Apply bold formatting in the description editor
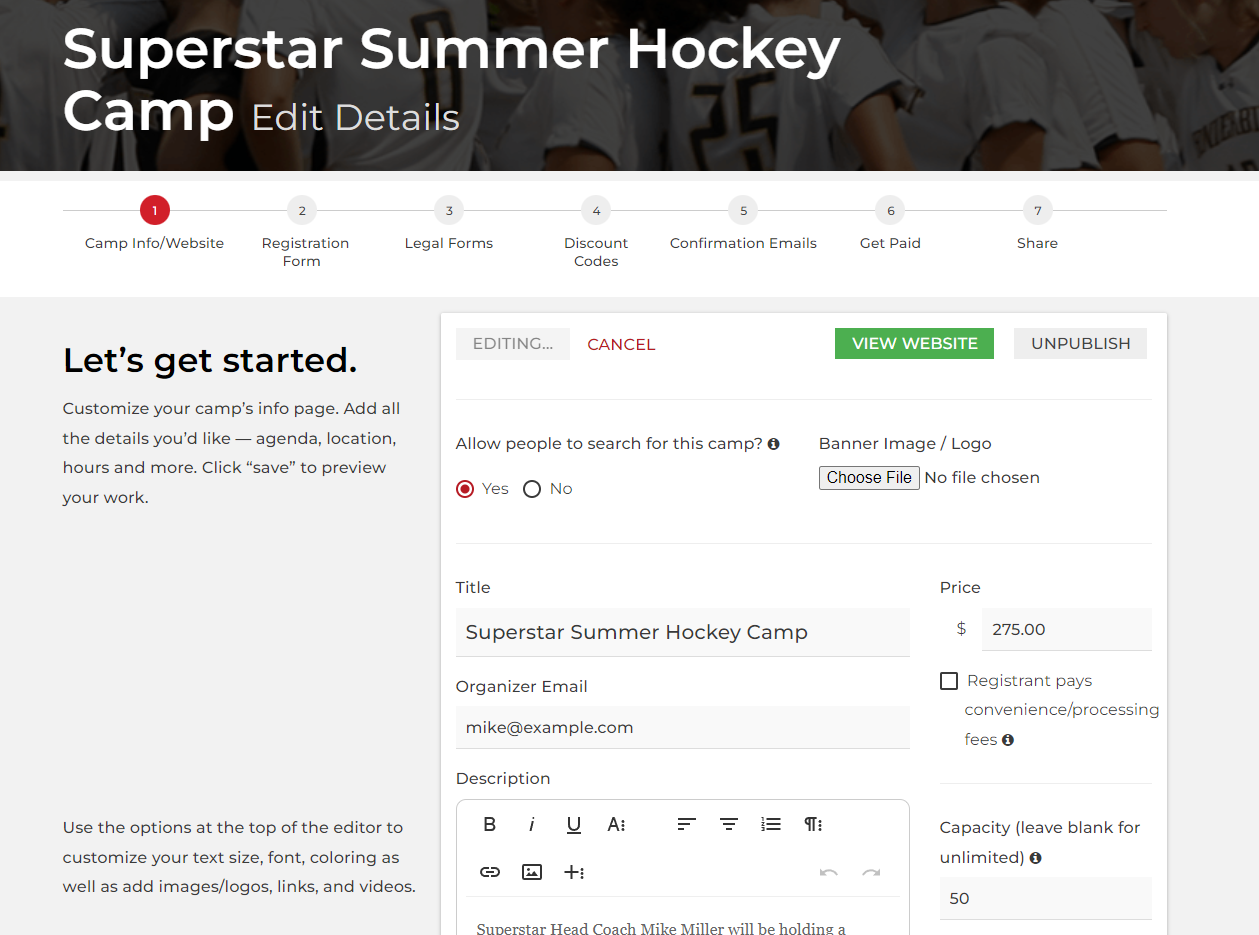 click(489, 824)
